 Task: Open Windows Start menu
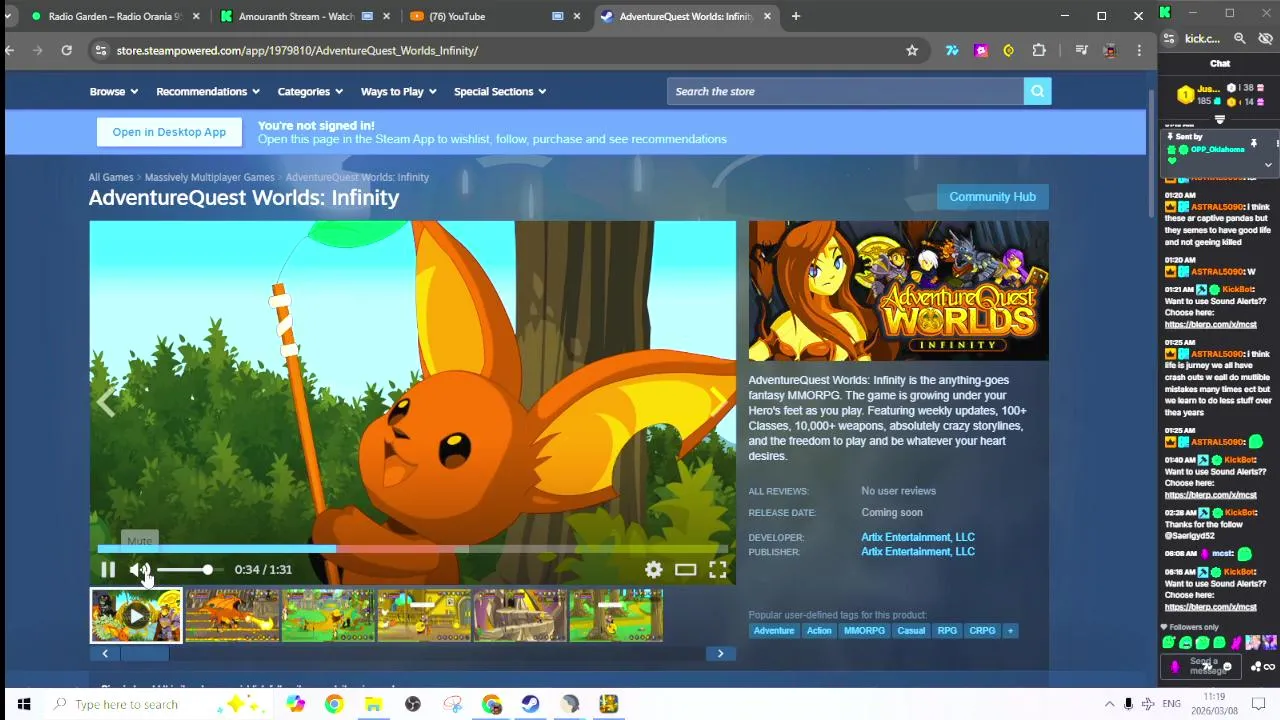click(x=24, y=704)
